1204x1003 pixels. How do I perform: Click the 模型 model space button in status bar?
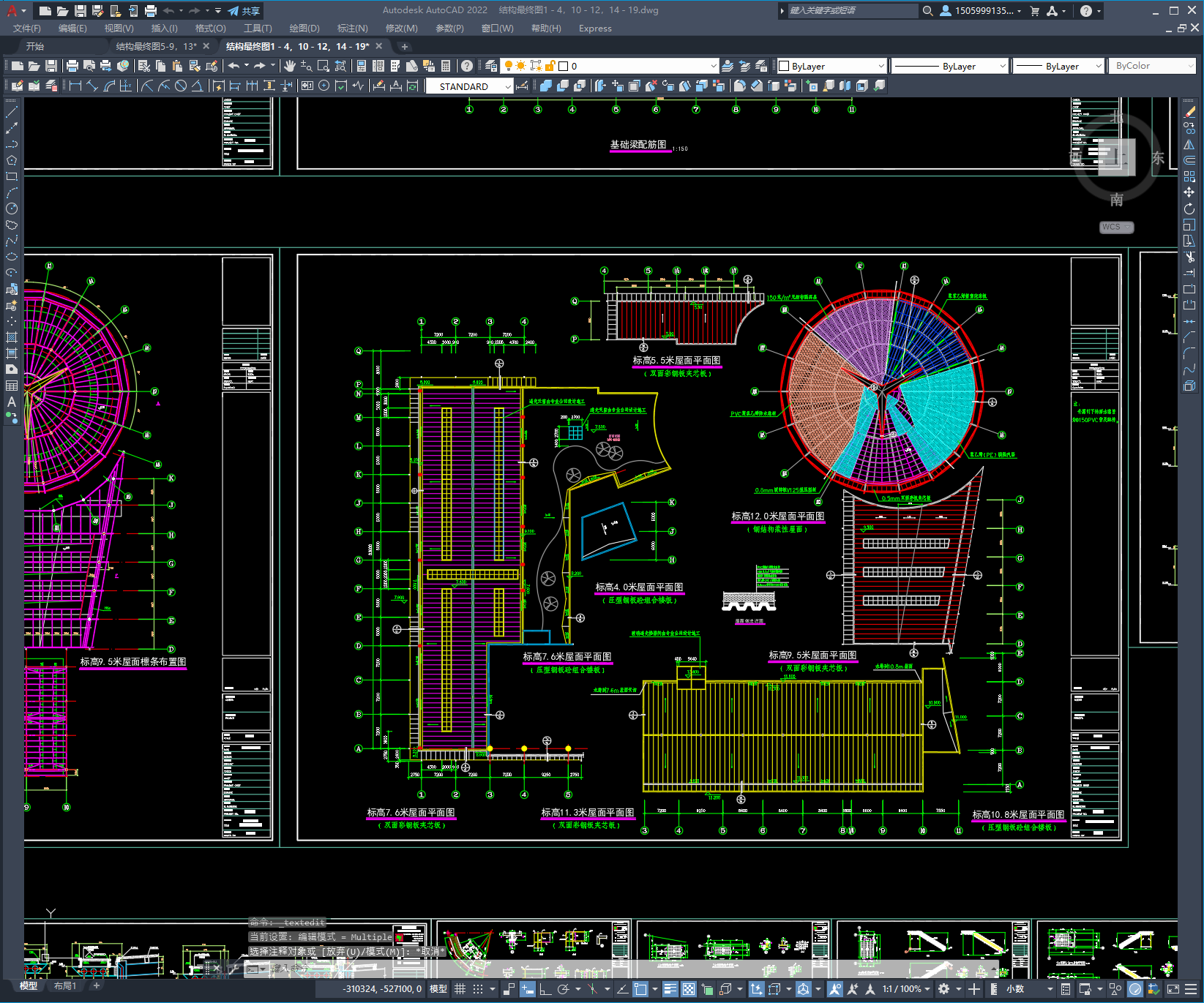point(438,989)
